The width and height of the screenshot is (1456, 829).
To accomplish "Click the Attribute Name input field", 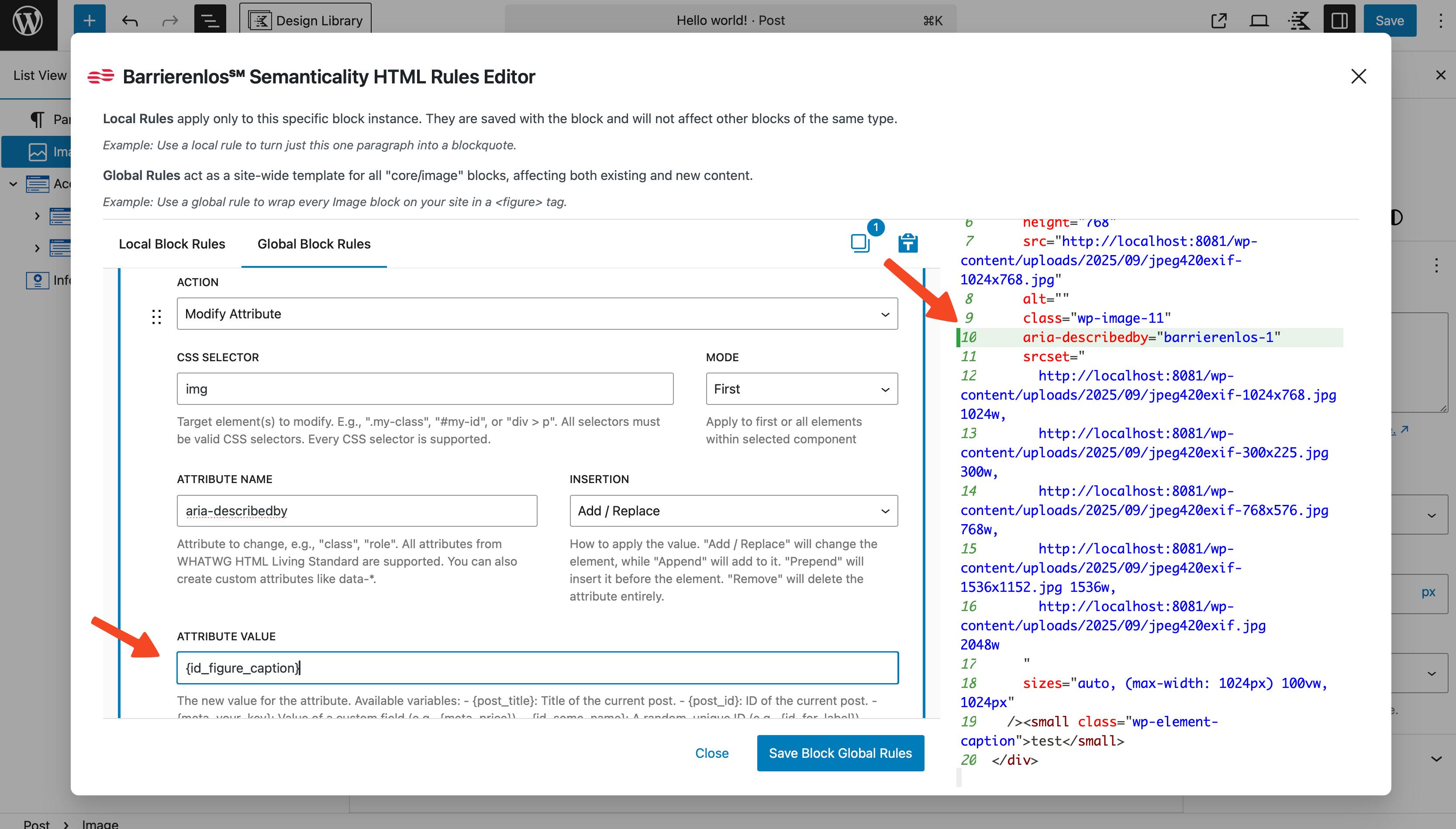I will [356, 511].
